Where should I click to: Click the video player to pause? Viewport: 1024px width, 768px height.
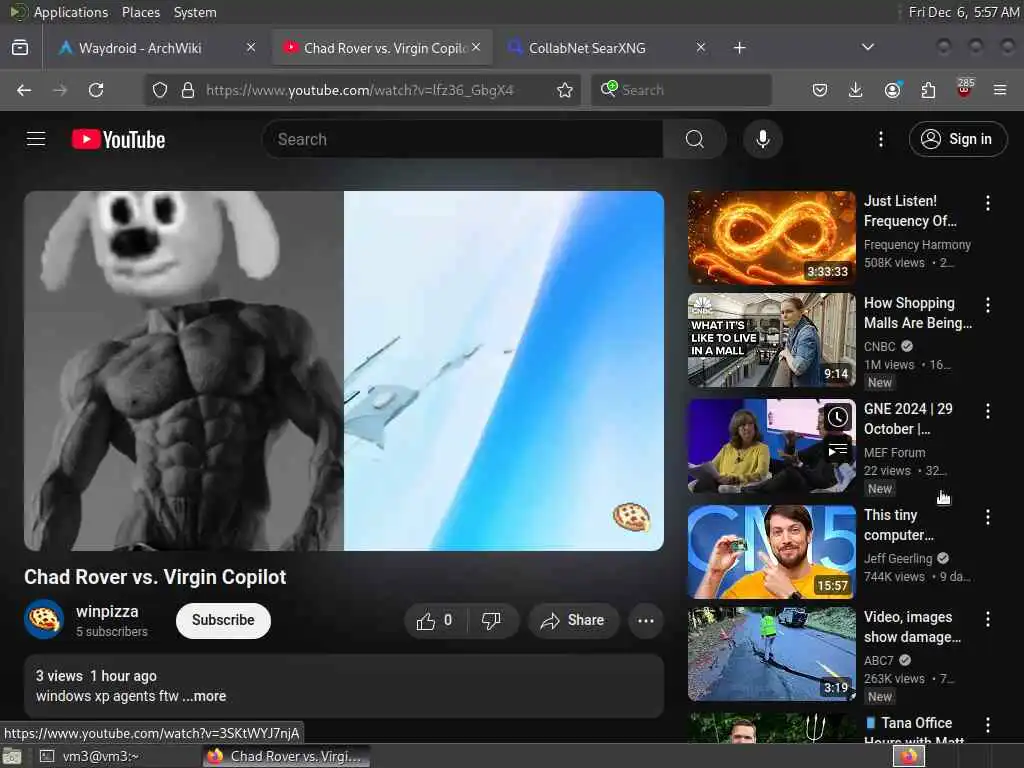click(344, 370)
